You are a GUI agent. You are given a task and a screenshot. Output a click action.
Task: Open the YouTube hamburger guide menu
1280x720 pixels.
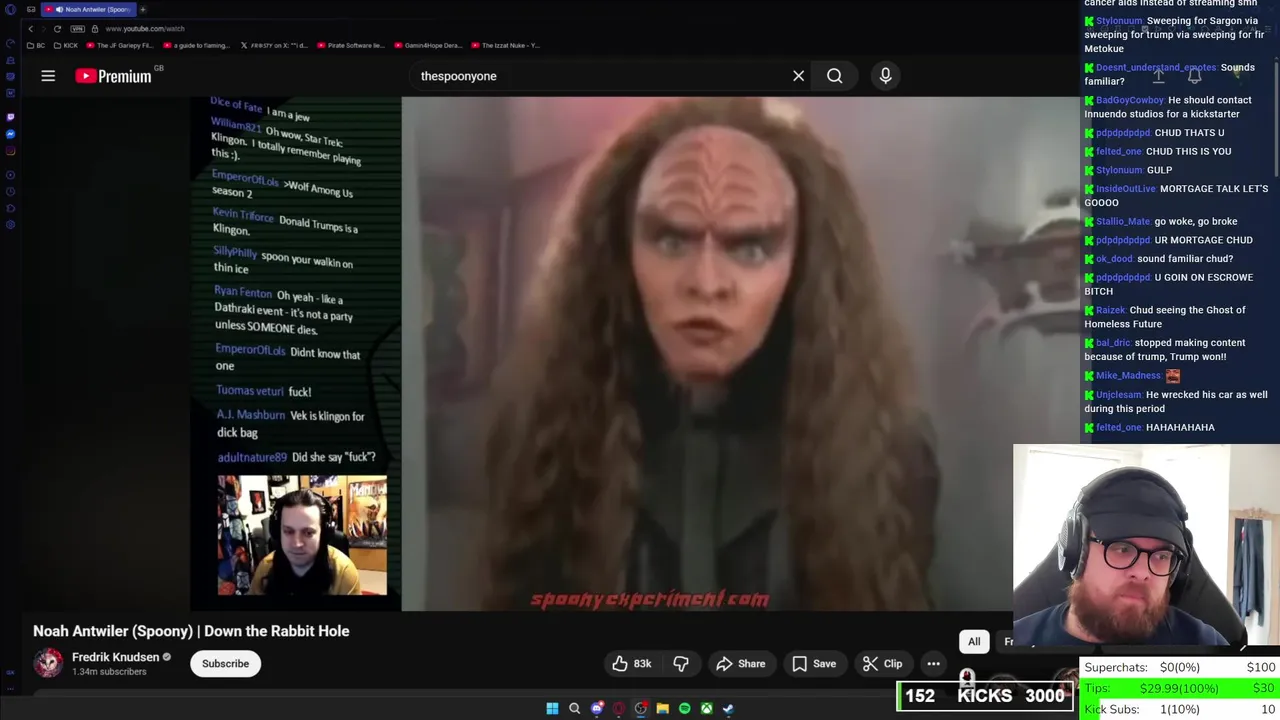click(48, 76)
